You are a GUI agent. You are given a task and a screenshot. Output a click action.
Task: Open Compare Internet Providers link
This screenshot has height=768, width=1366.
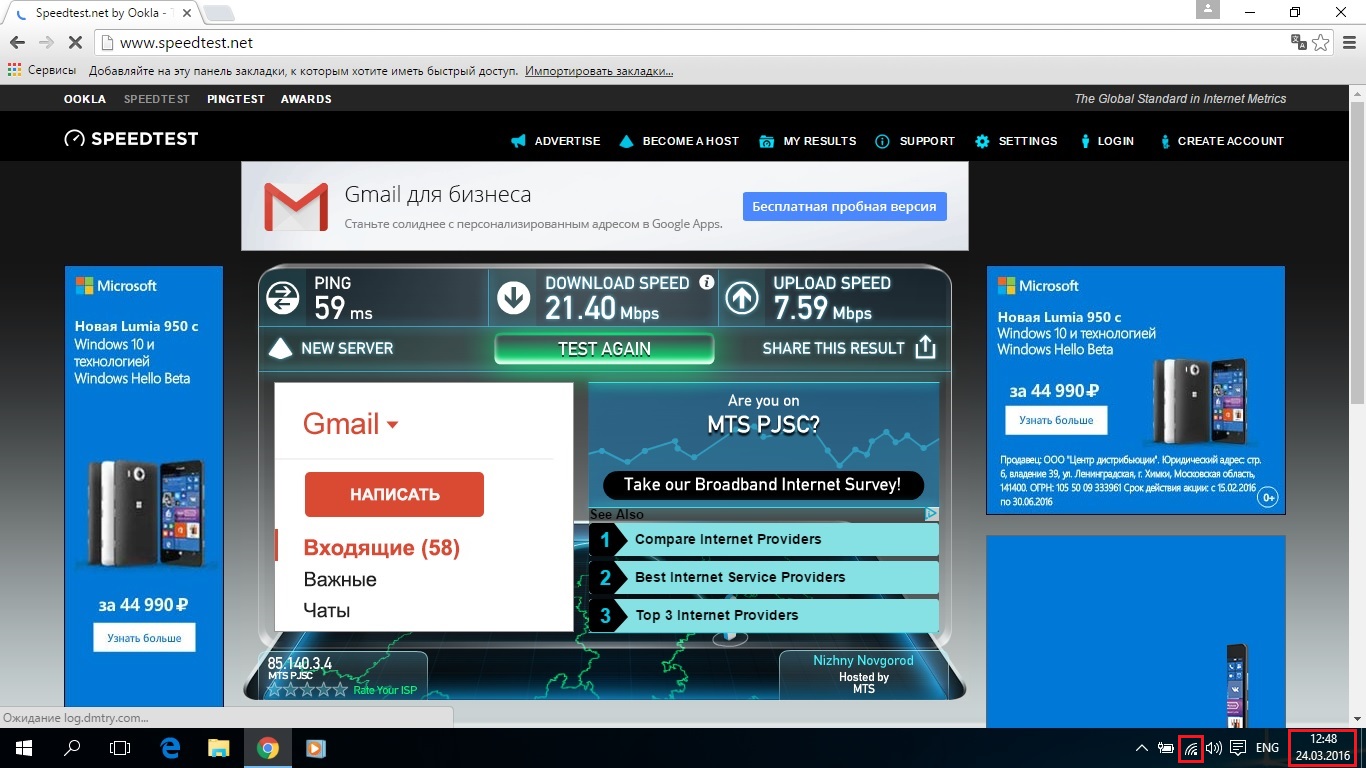764,539
